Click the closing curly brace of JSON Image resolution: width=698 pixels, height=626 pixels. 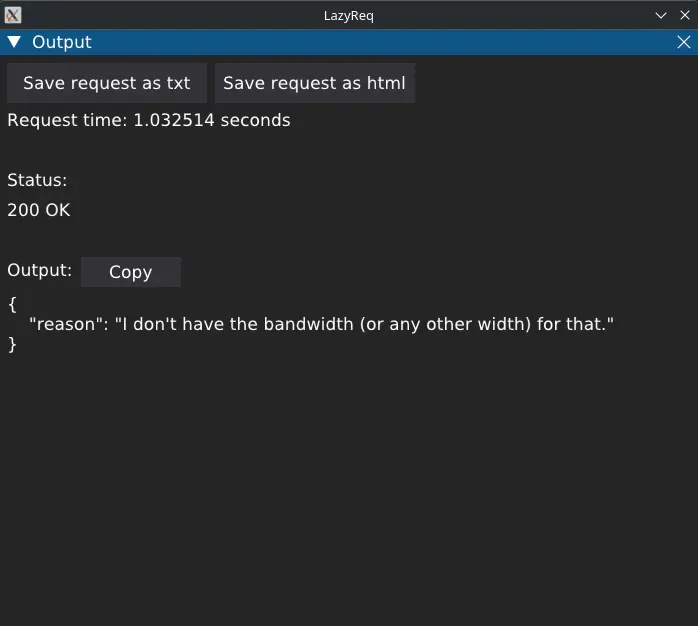pos(12,344)
